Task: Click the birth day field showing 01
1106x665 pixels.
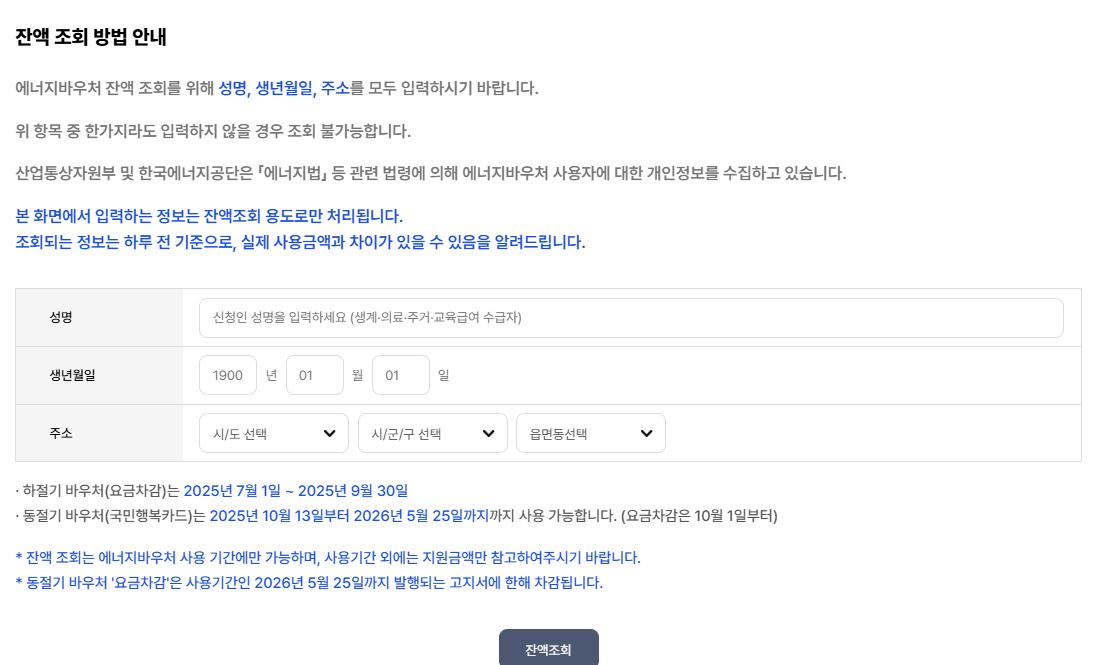Action: (400, 375)
